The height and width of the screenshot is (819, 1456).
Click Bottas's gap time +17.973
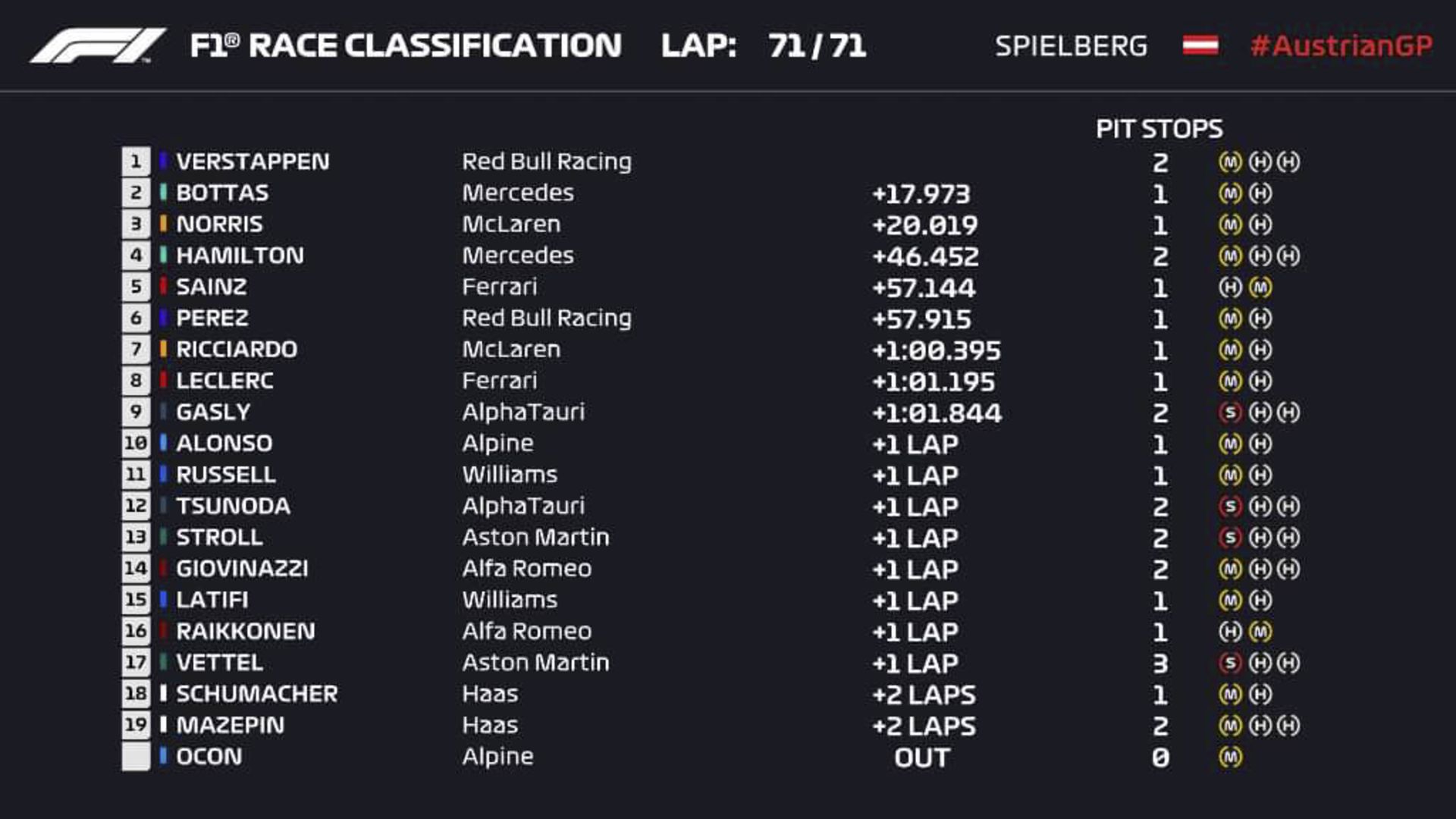tap(921, 194)
